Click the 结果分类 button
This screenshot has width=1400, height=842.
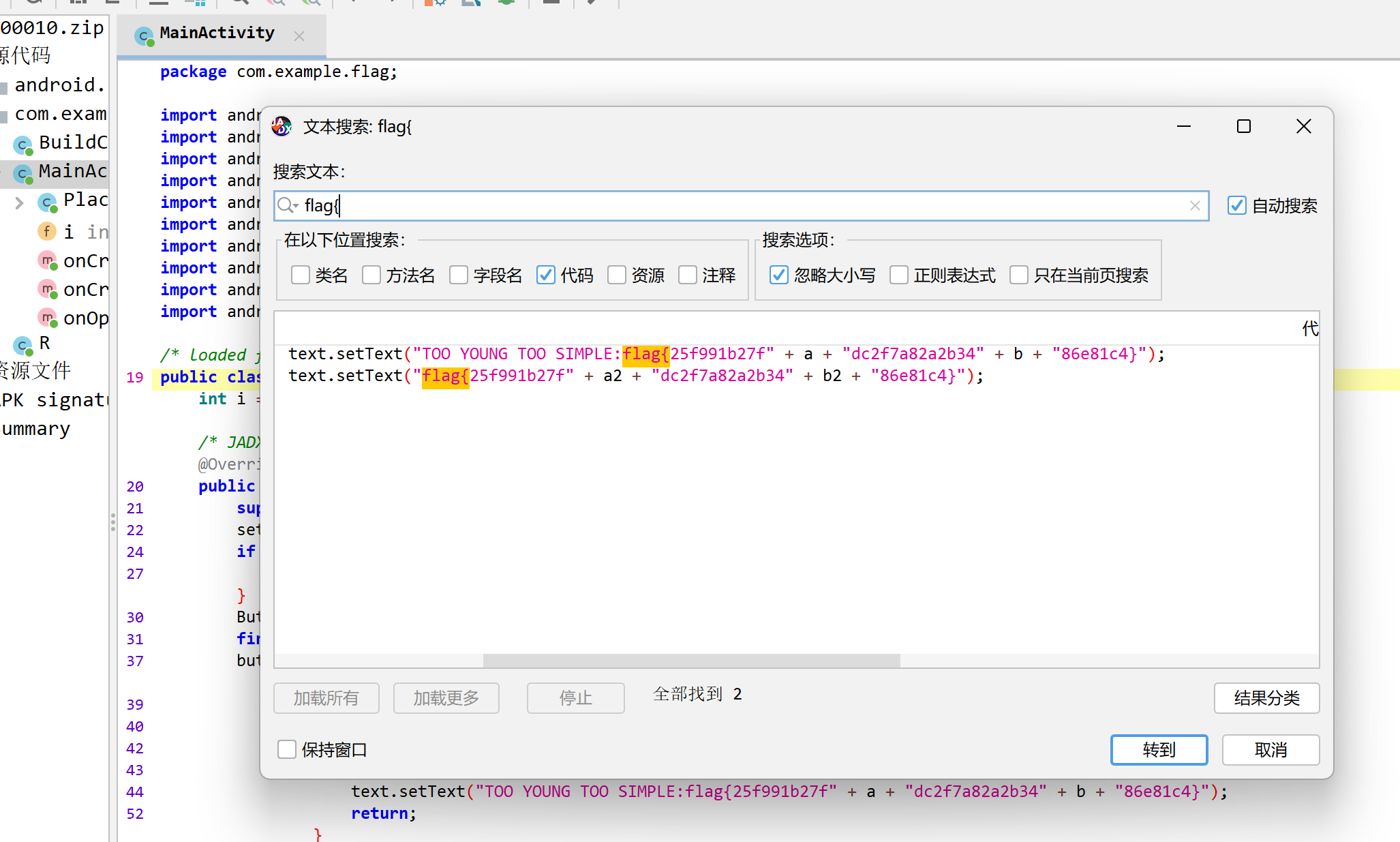click(x=1266, y=697)
